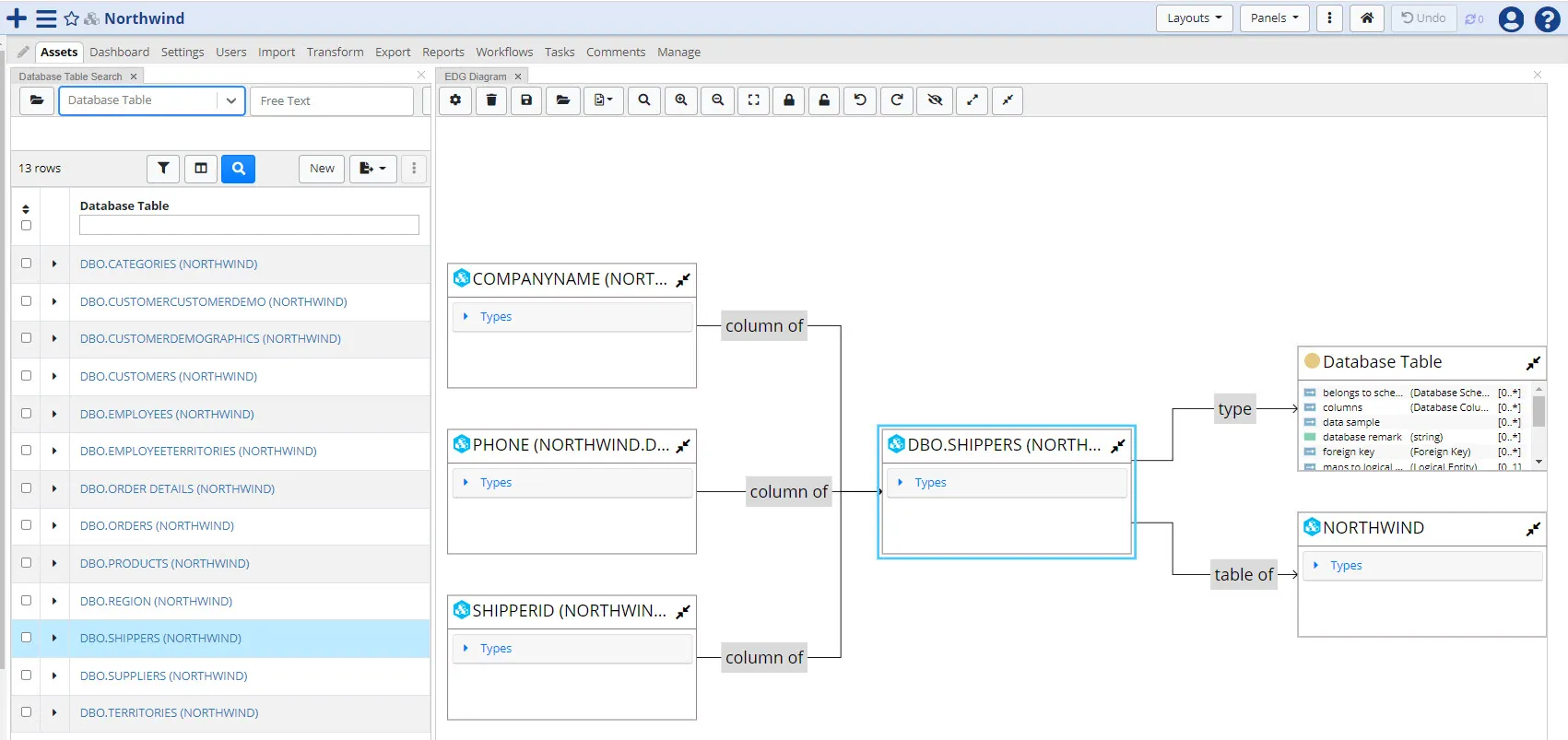Save the diagram with floppy disk icon

pos(526,100)
